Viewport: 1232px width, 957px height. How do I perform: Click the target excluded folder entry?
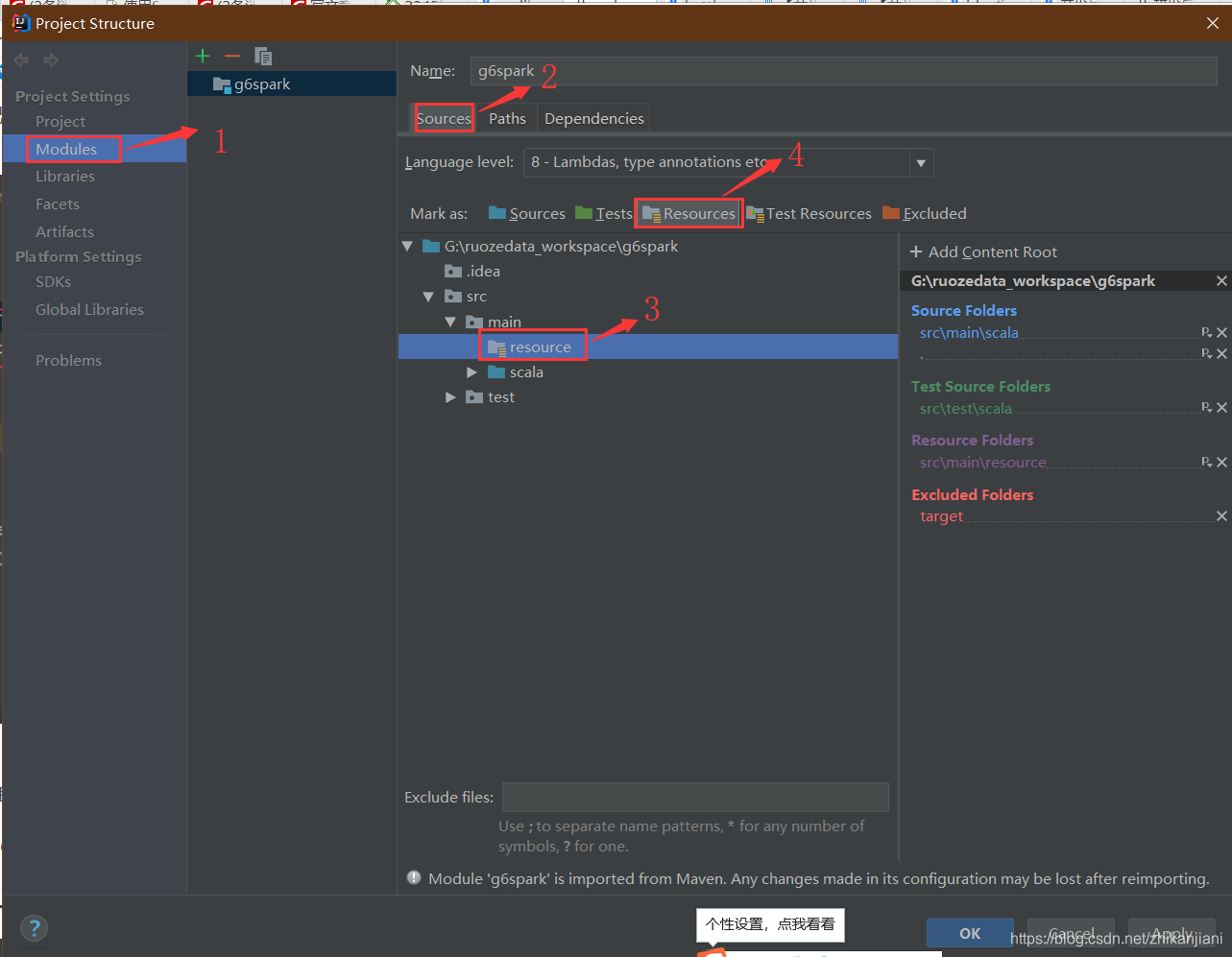[941, 516]
